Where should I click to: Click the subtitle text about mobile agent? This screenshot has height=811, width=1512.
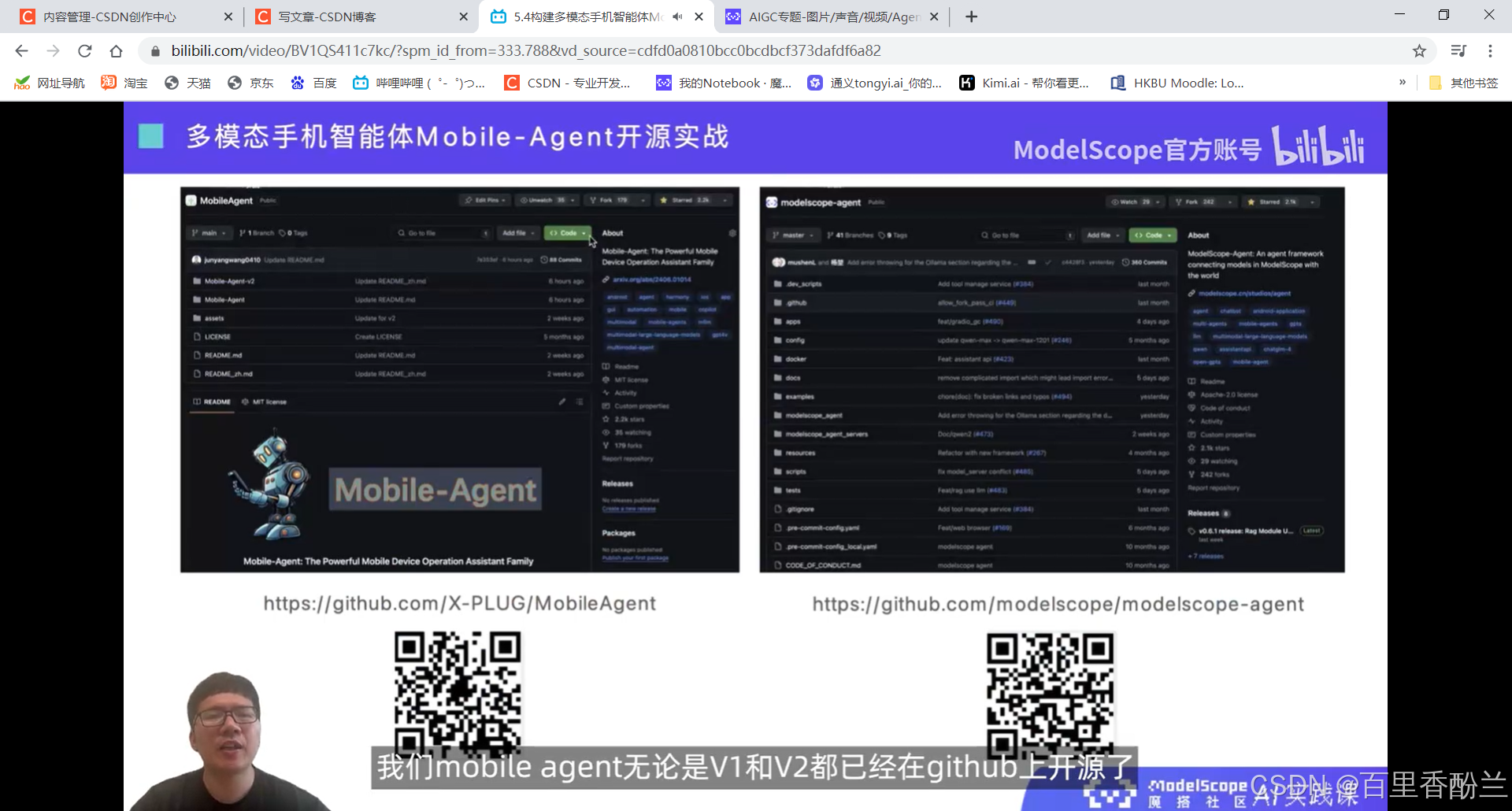754,767
